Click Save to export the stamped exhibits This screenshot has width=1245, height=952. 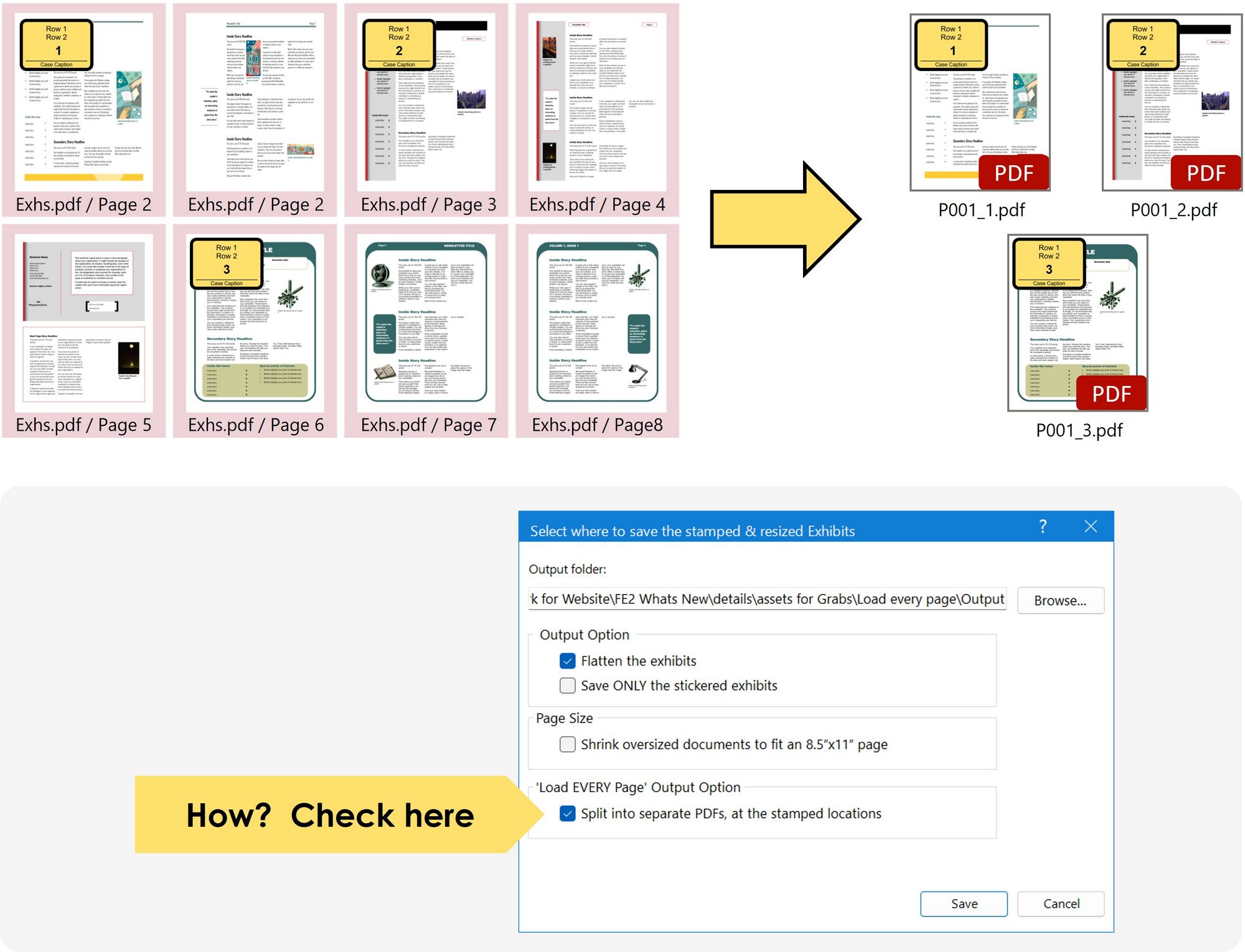(964, 903)
